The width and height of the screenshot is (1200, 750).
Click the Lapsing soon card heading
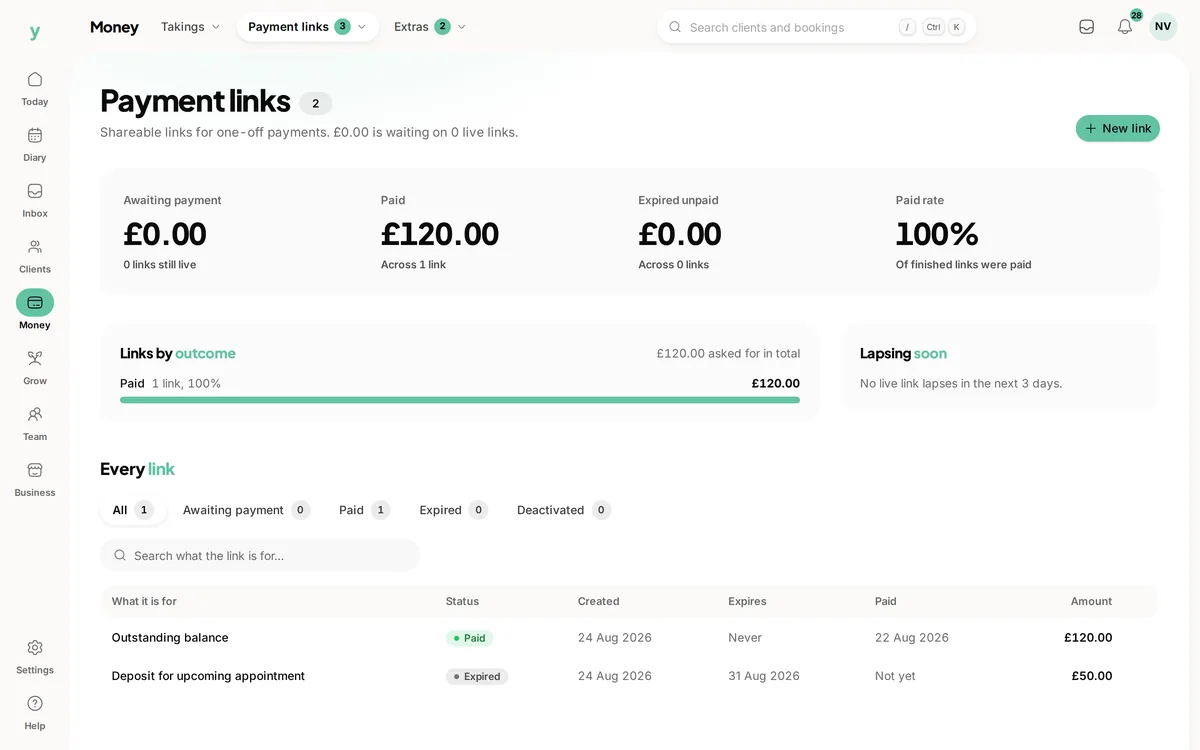pos(903,353)
